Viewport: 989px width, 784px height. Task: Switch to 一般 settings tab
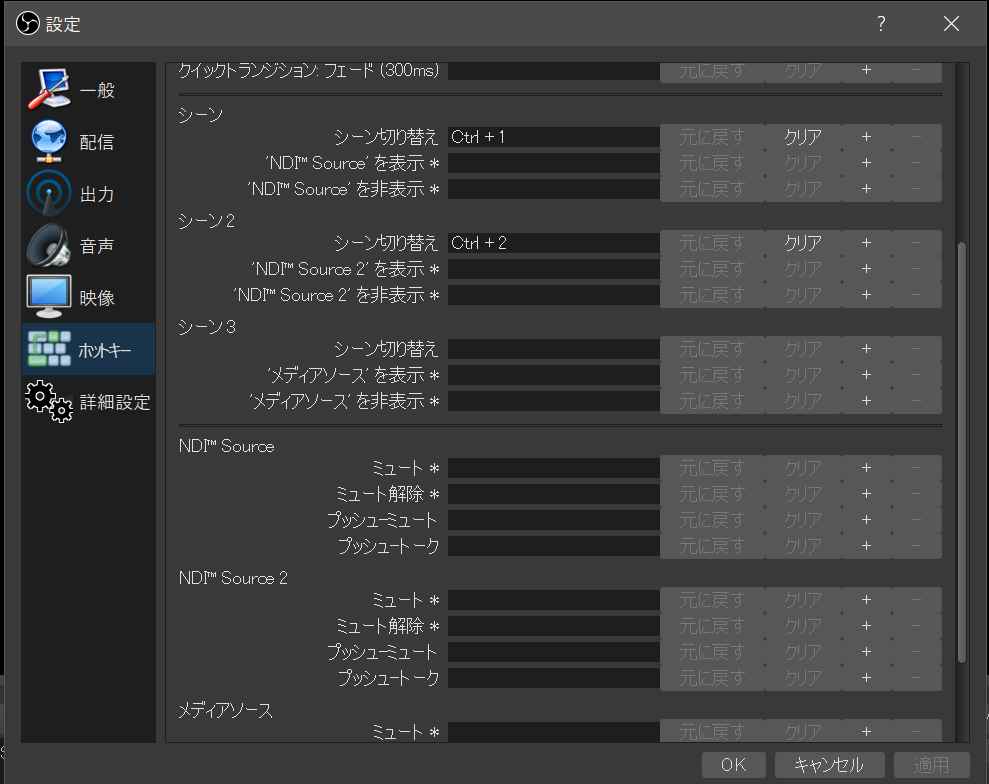(88, 89)
